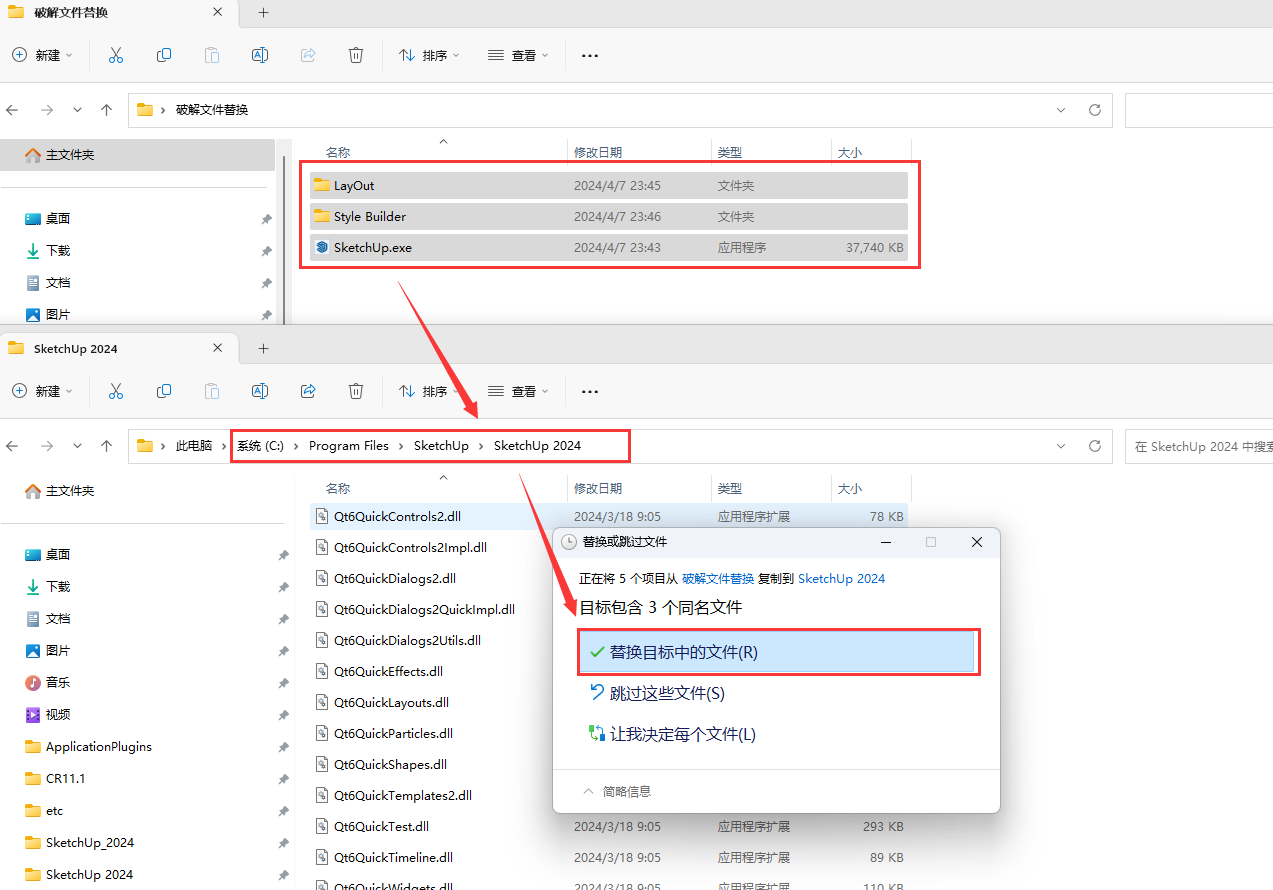Click Refresh icon in 破解文件替换 window address bar
The height and width of the screenshot is (890, 1273).
[x=1095, y=110]
